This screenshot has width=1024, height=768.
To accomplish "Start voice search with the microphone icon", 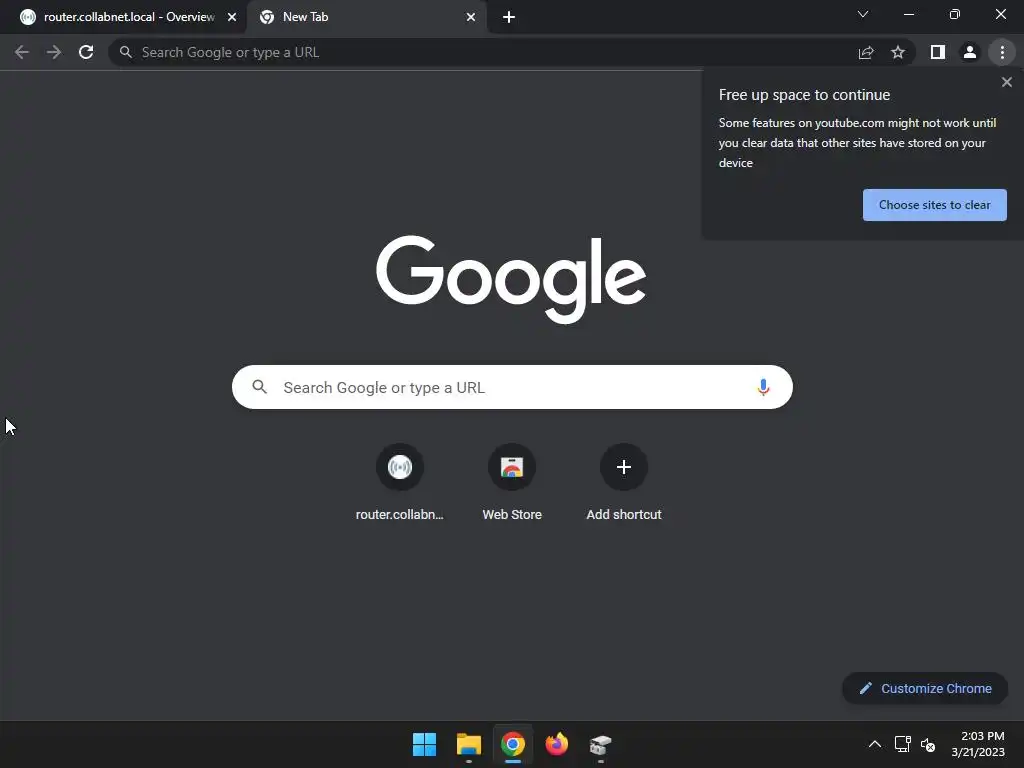I will [x=763, y=387].
